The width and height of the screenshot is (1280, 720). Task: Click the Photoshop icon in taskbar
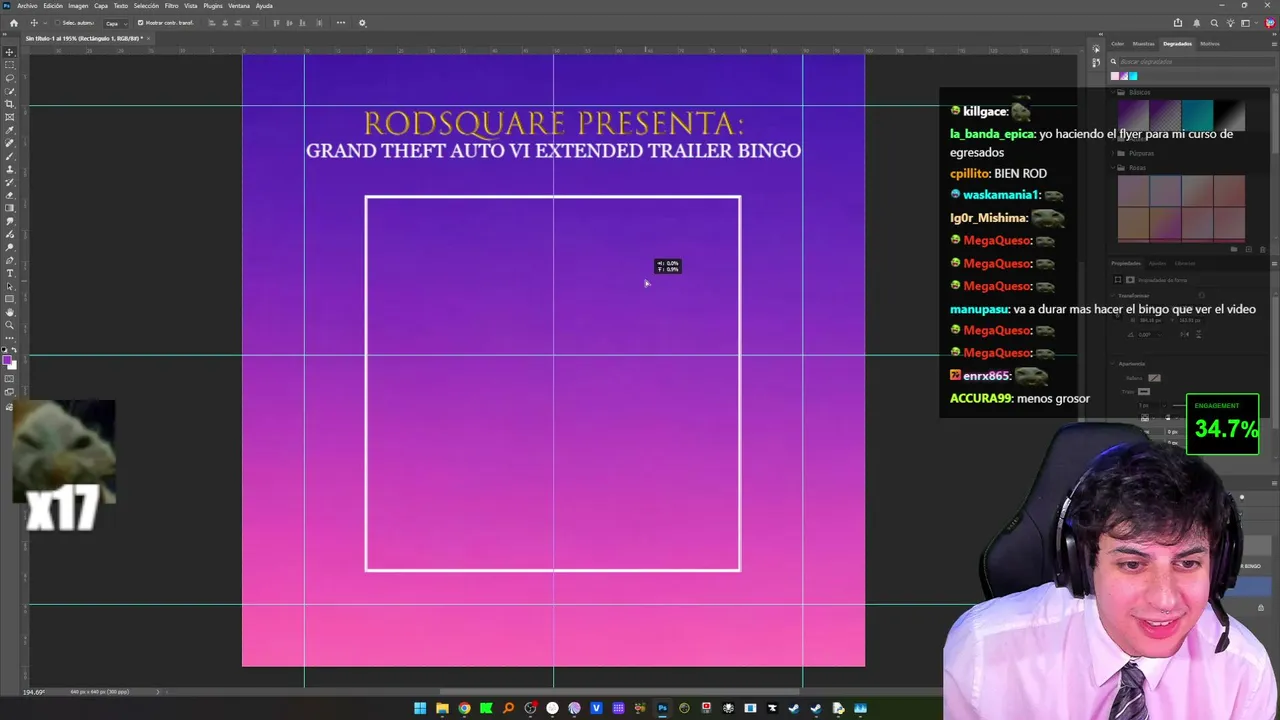click(x=662, y=709)
